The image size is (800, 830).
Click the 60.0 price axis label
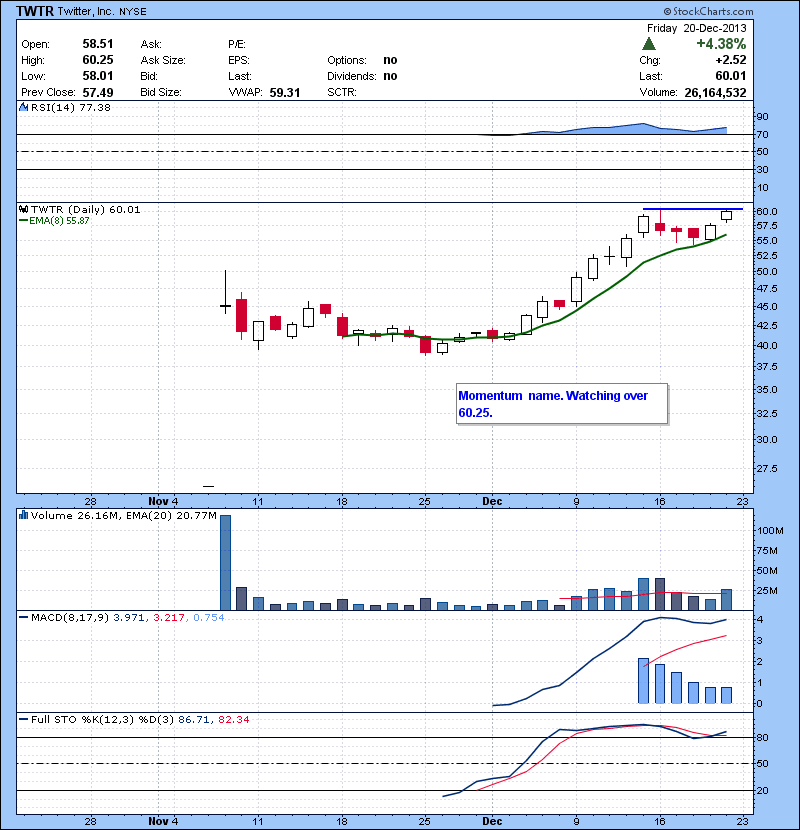tap(767, 211)
